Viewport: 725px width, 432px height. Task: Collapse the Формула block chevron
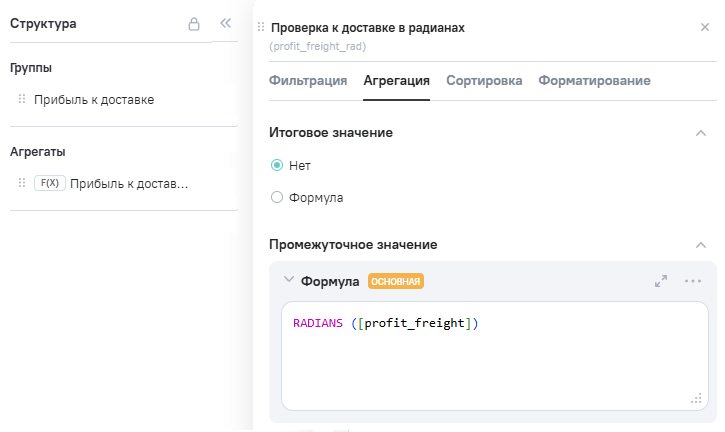[289, 281]
